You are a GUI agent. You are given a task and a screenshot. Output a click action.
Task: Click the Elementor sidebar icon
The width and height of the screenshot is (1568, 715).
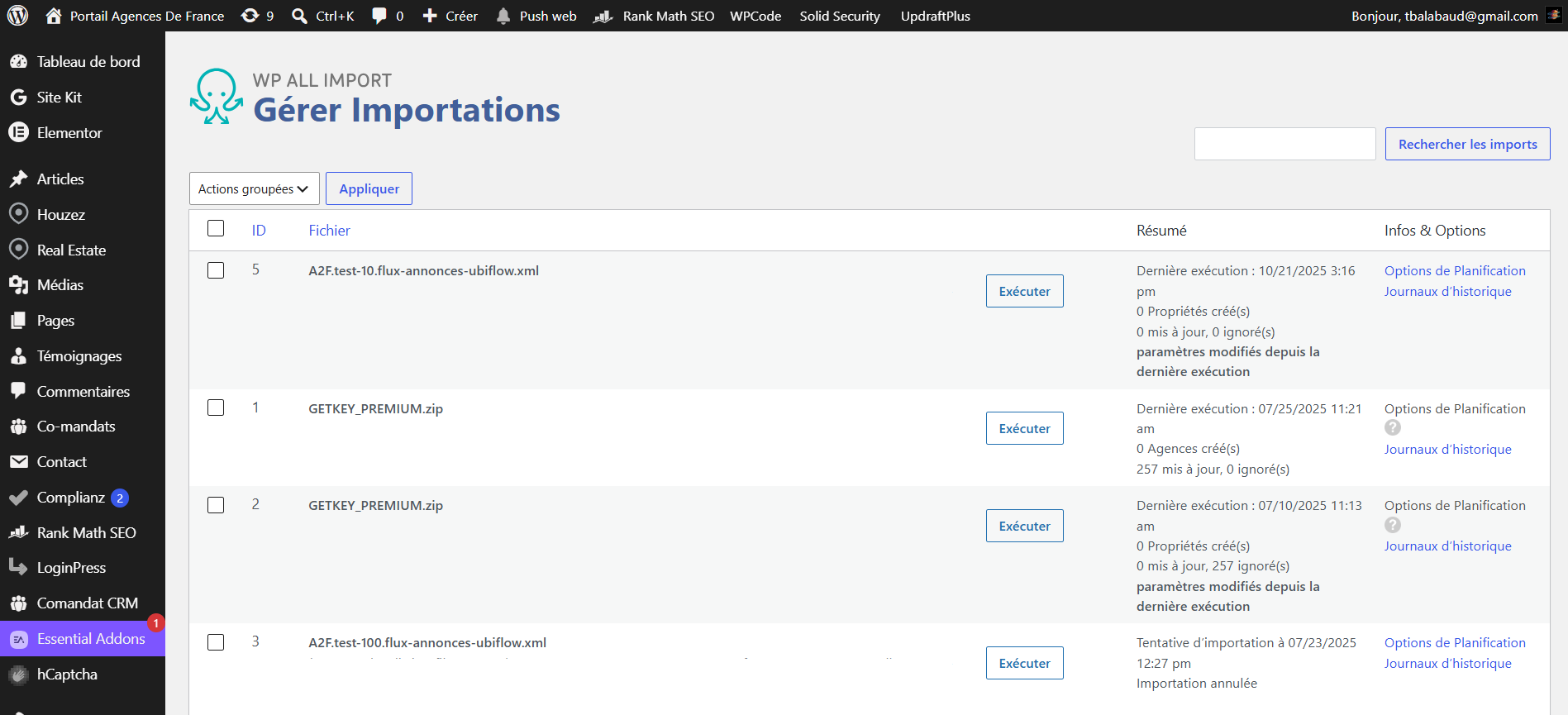18,132
